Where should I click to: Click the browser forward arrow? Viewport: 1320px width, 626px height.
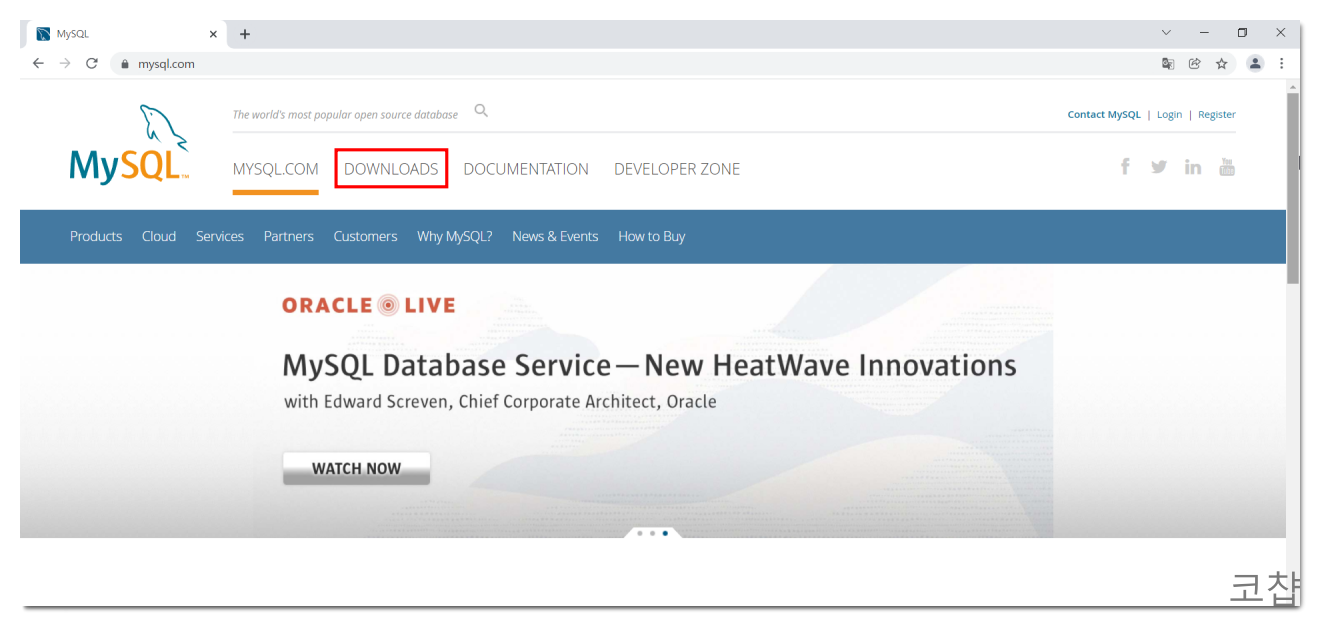pos(65,63)
